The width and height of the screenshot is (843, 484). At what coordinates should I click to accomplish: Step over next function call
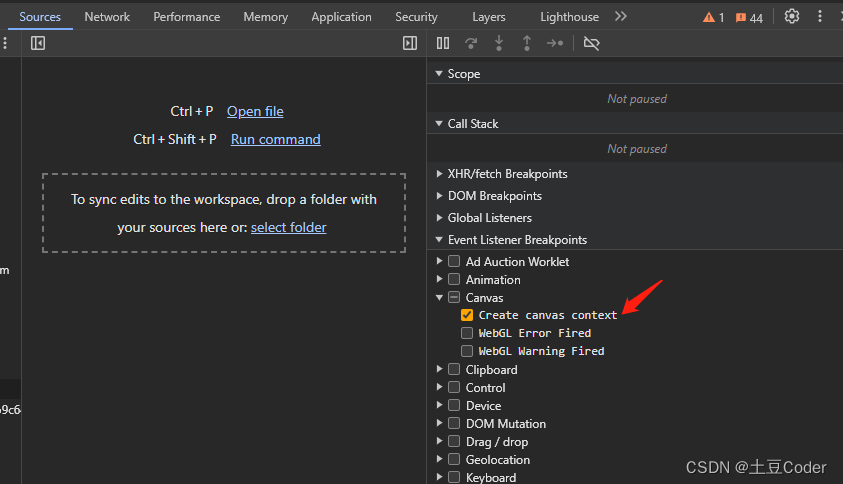pyautogui.click(x=471, y=43)
